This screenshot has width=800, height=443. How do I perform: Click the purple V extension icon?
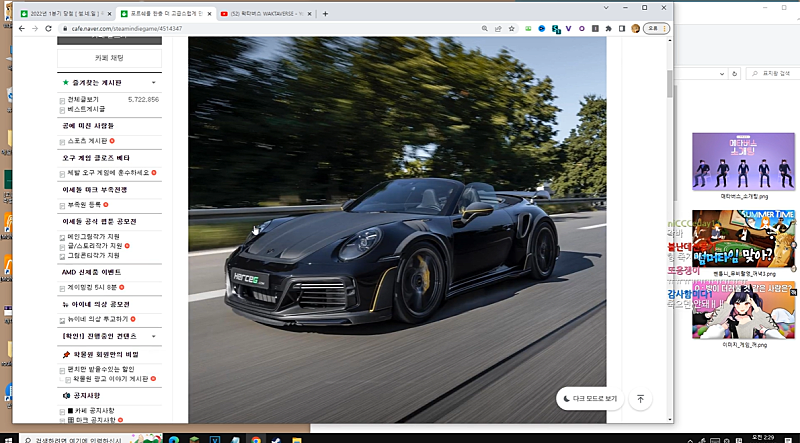(x=568, y=29)
